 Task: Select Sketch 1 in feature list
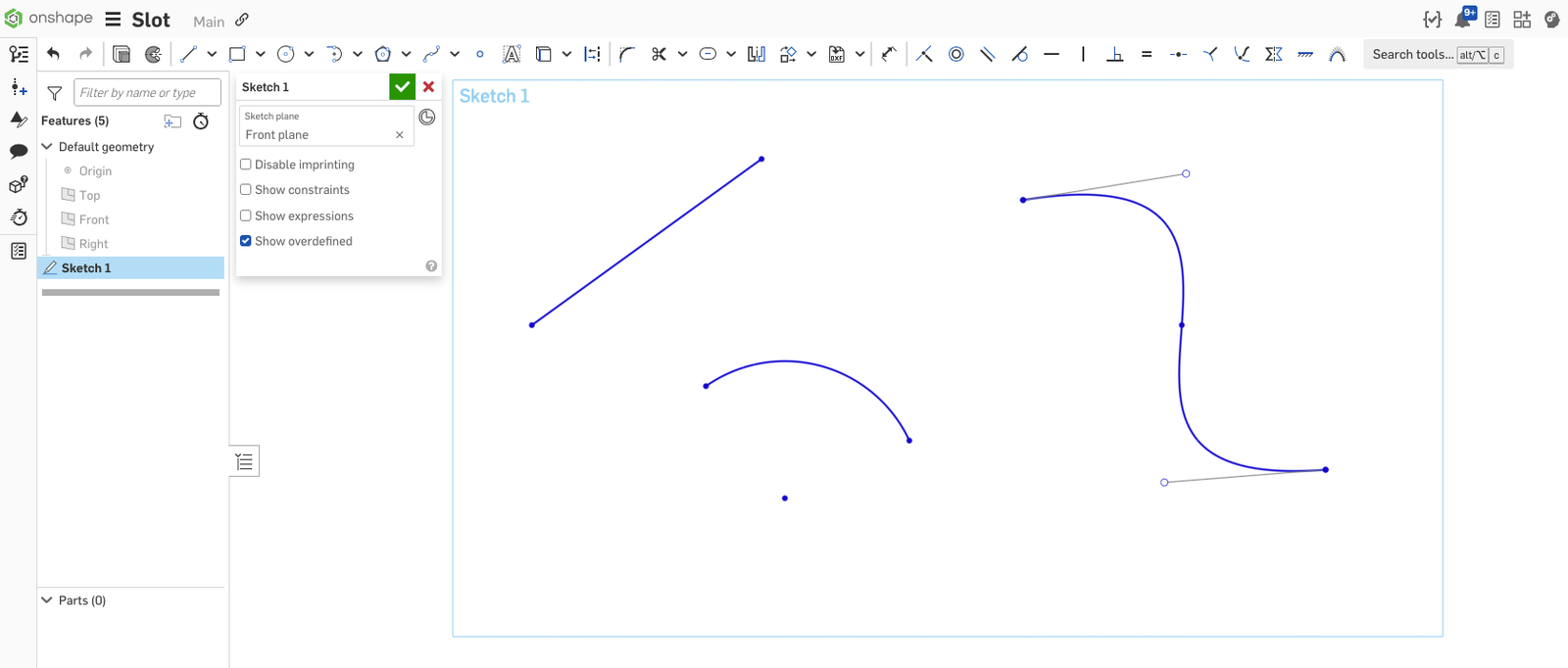[x=86, y=268]
